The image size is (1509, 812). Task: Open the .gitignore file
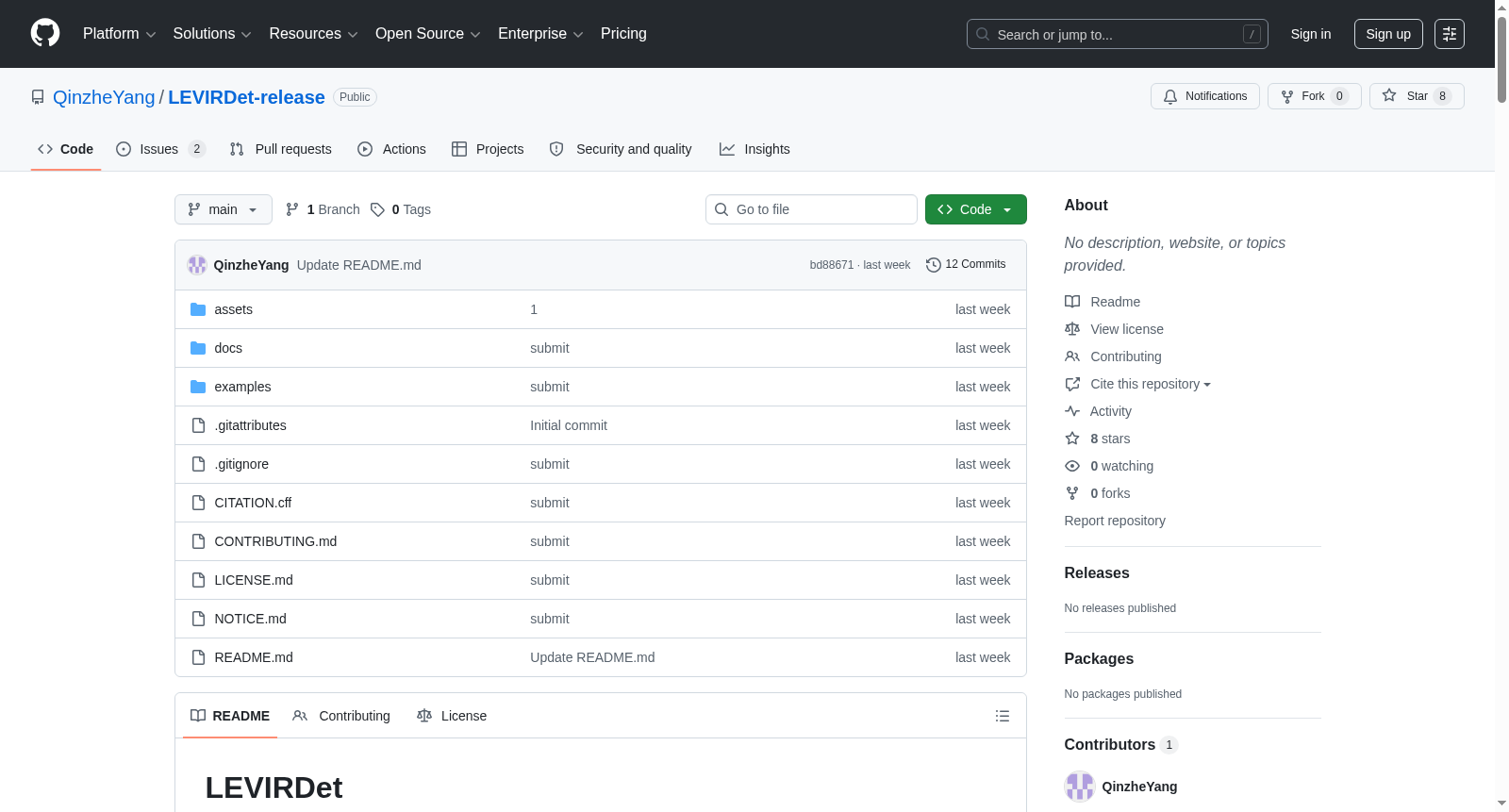[x=241, y=464]
